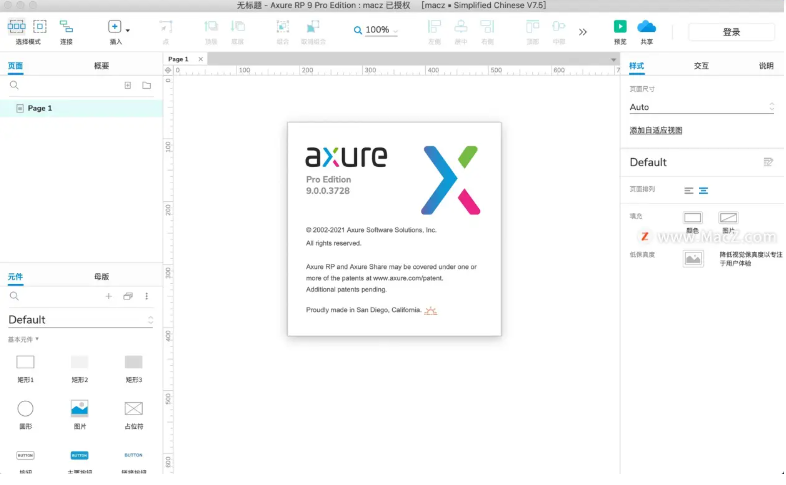Click the Share (共享) cloud icon
786x485 pixels.
646,27
